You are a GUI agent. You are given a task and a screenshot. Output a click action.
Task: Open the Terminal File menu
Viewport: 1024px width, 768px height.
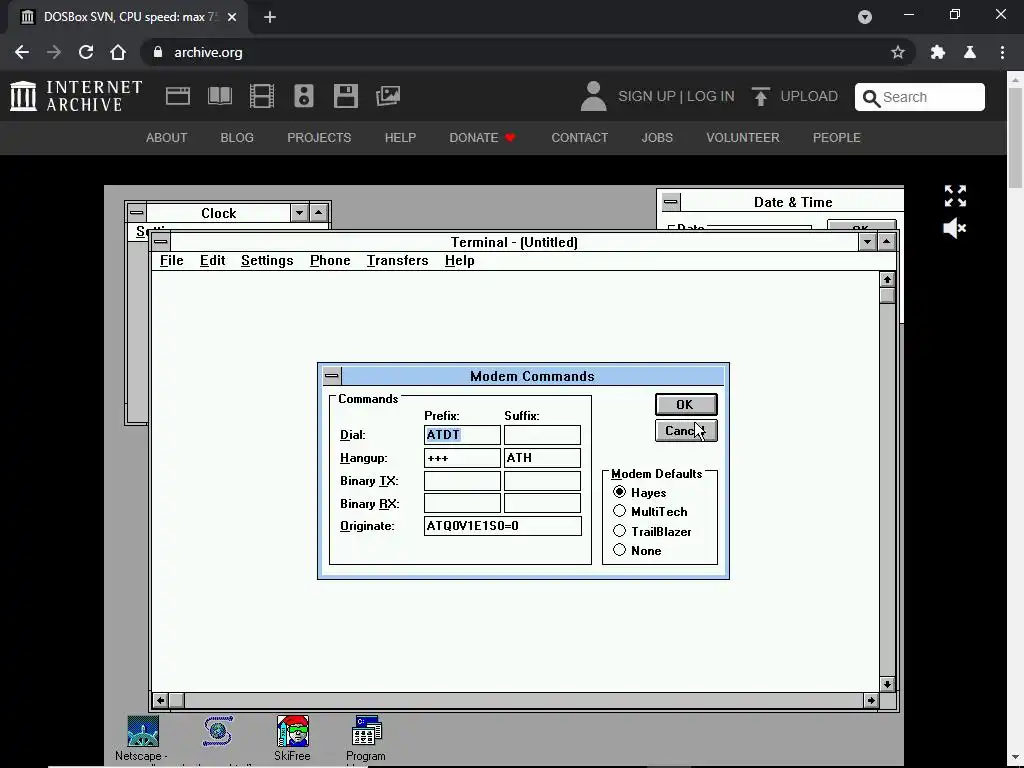tap(172, 261)
